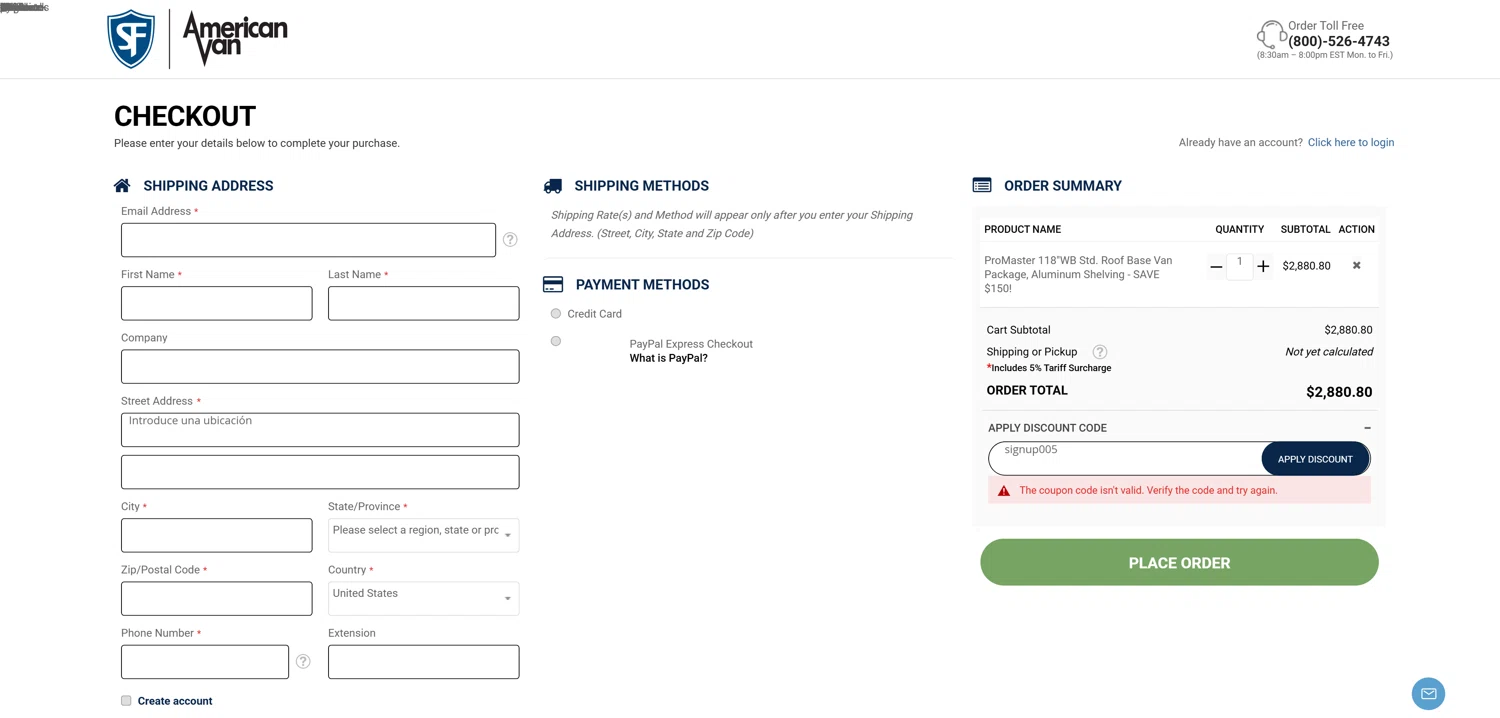The width and height of the screenshot is (1500, 718).
Task: Click the ProMaster 118"WB product name text
Action: 1078,274
